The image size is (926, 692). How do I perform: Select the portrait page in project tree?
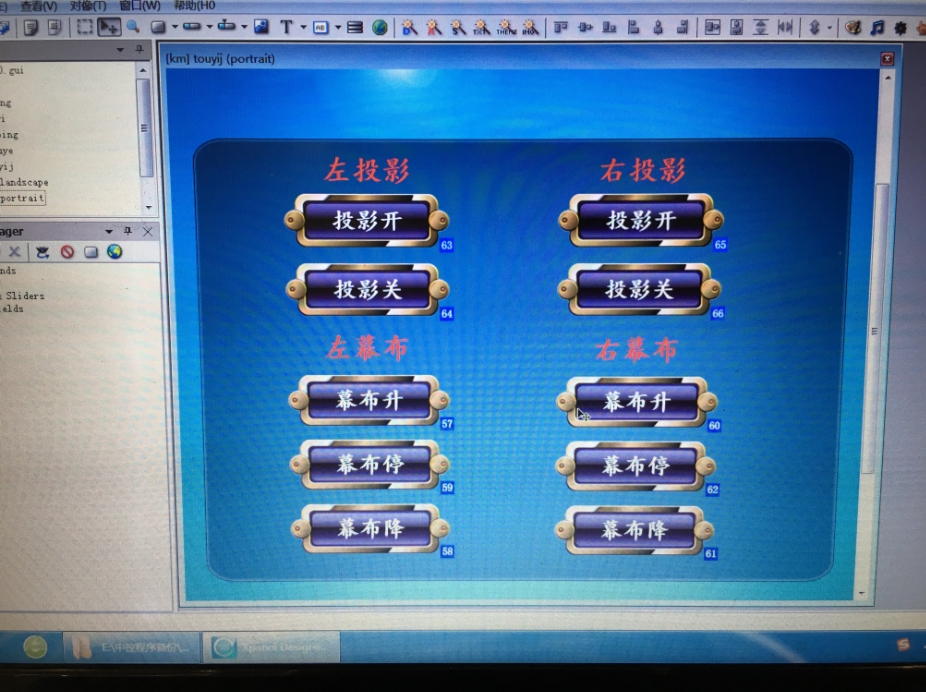point(22,198)
